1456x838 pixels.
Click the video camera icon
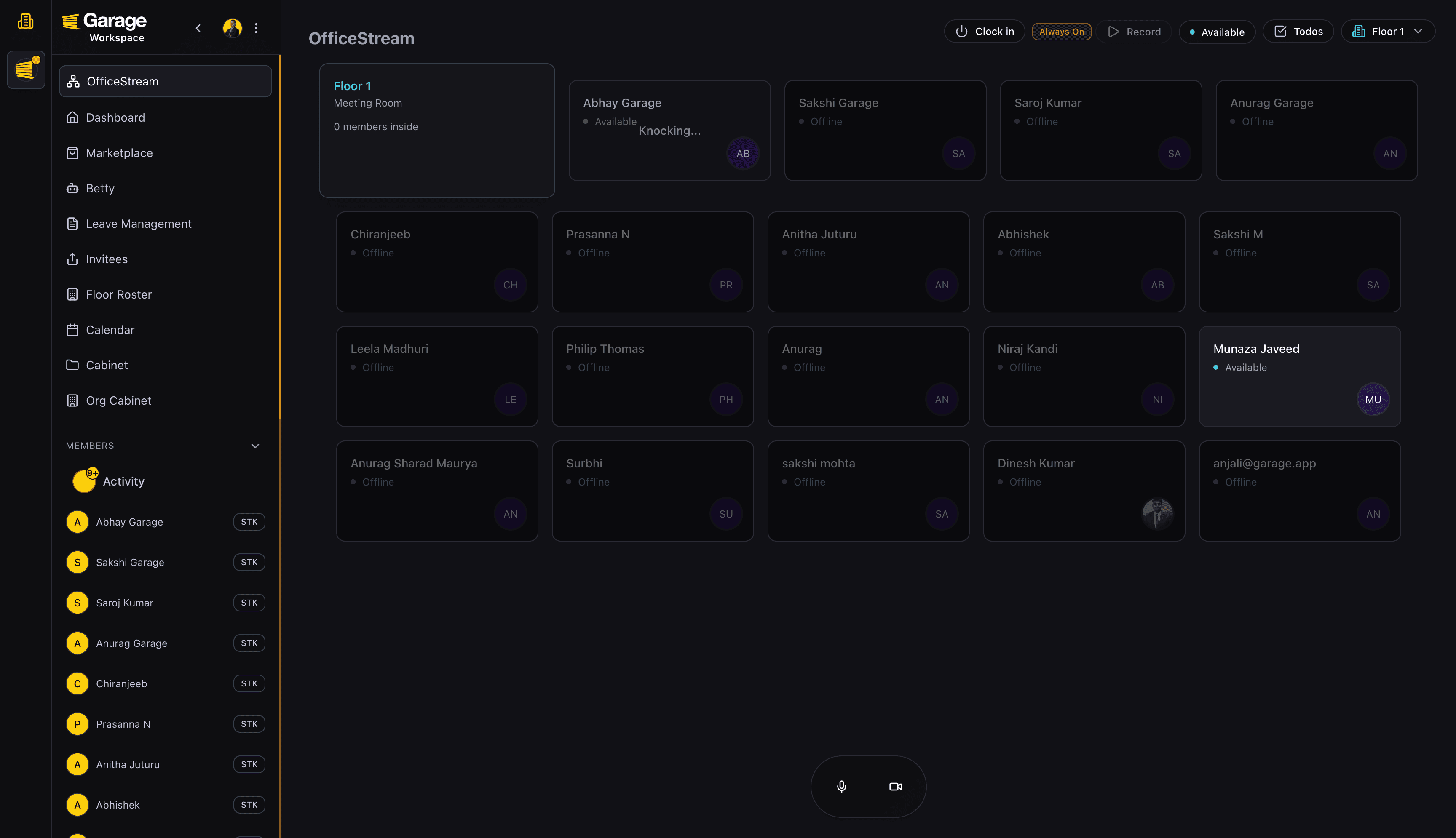(x=895, y=786)
